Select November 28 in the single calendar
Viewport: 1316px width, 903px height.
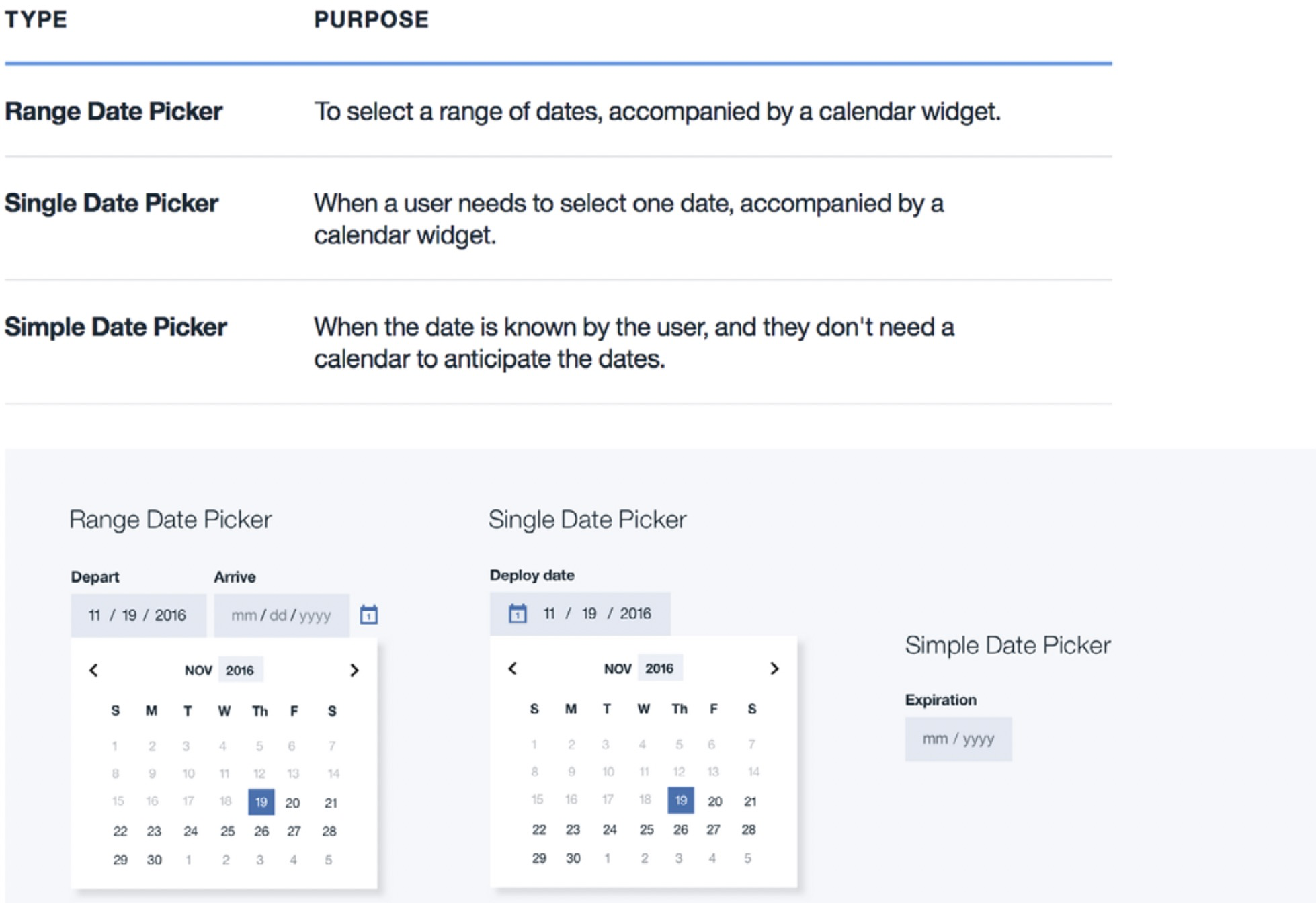point(749,830)
